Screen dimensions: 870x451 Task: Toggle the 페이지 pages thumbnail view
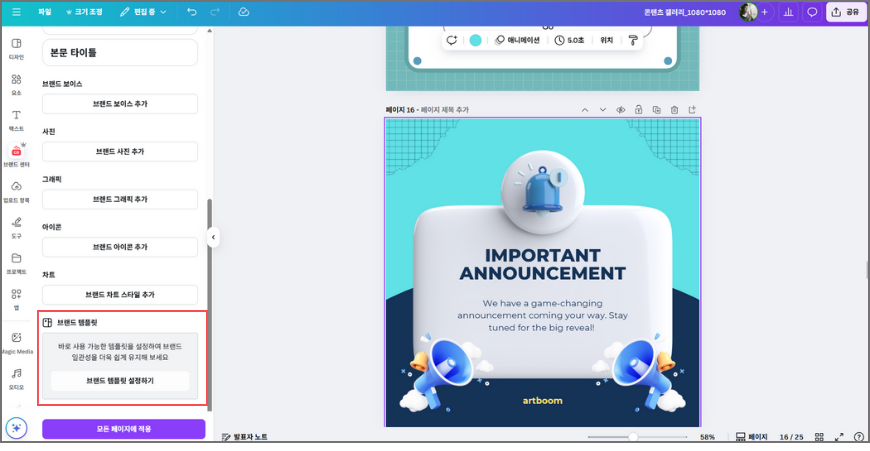coord(751,437)
